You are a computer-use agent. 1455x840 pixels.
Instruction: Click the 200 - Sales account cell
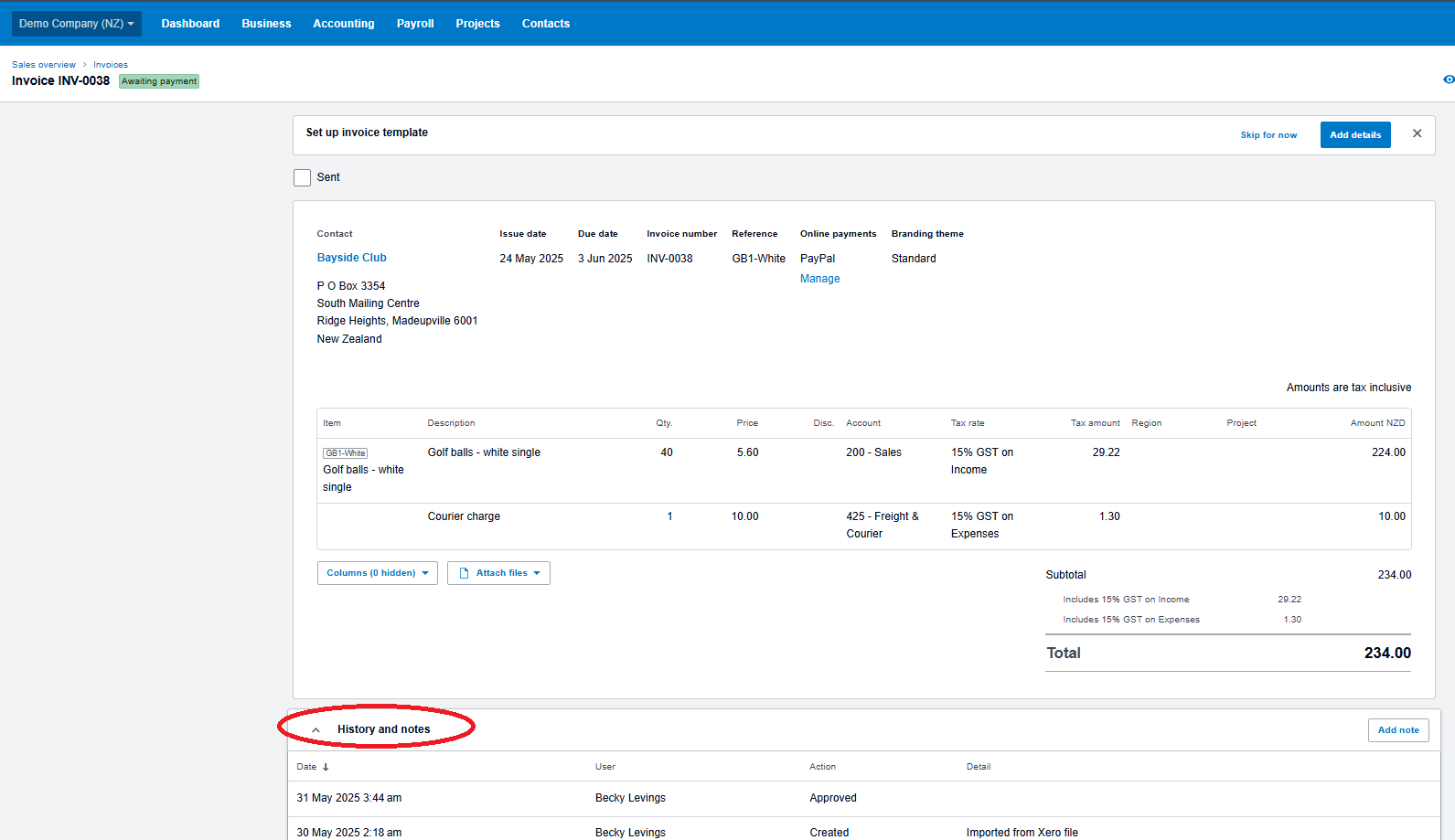[873, 452]
